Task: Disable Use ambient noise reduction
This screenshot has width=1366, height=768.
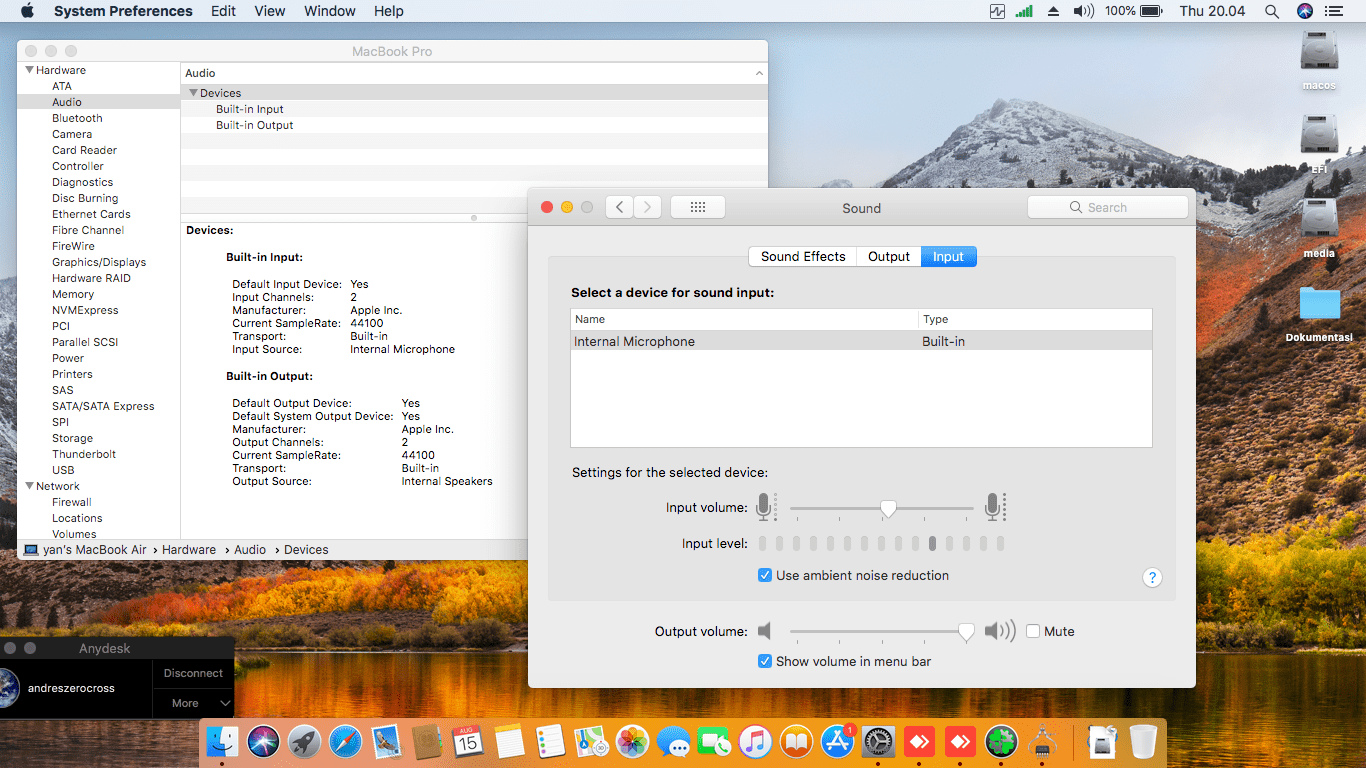Action: coord(765,576)
